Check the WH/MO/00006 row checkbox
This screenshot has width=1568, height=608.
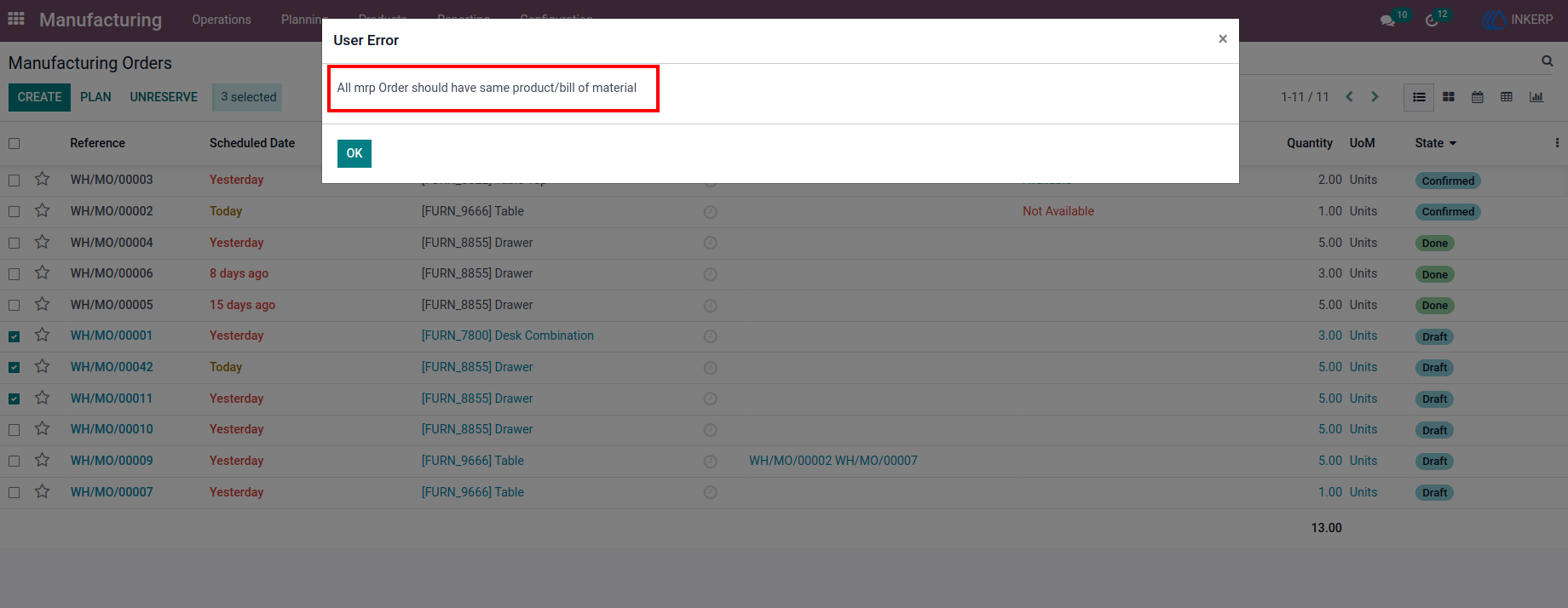pyautogui.click(x=14, y=274)
